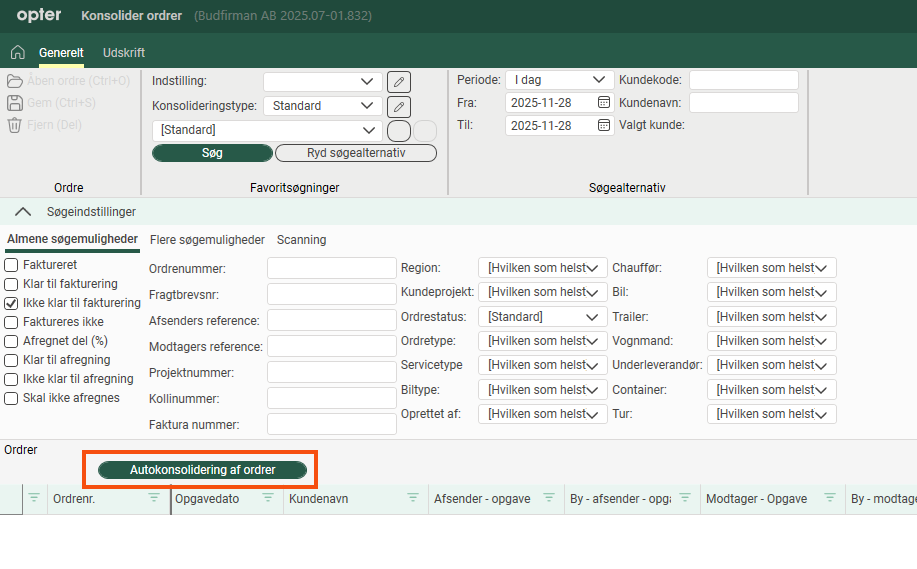The width and height of the screenshot is (917, 569).
Task: Tick the Klar til afregning checkbox
Action: click(x=12, y=360)
